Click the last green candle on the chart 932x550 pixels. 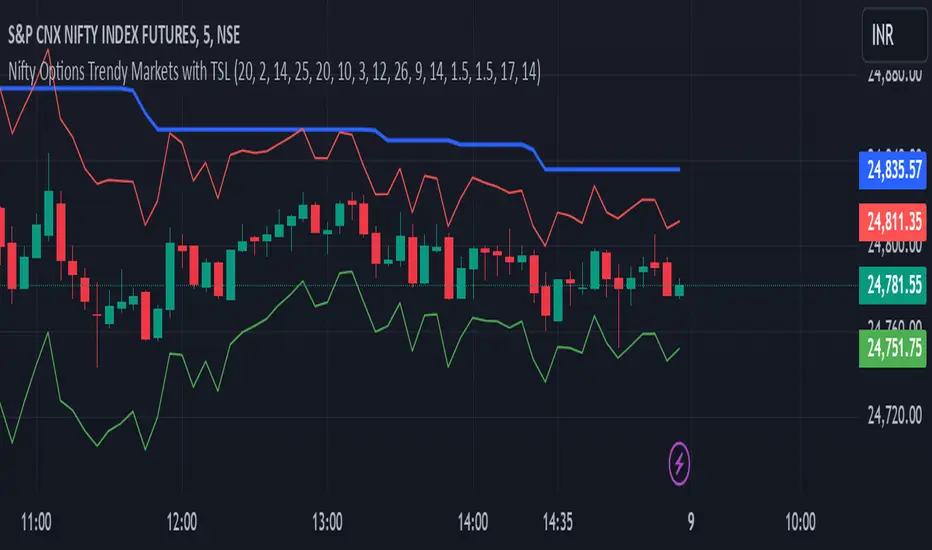point(680,290)
